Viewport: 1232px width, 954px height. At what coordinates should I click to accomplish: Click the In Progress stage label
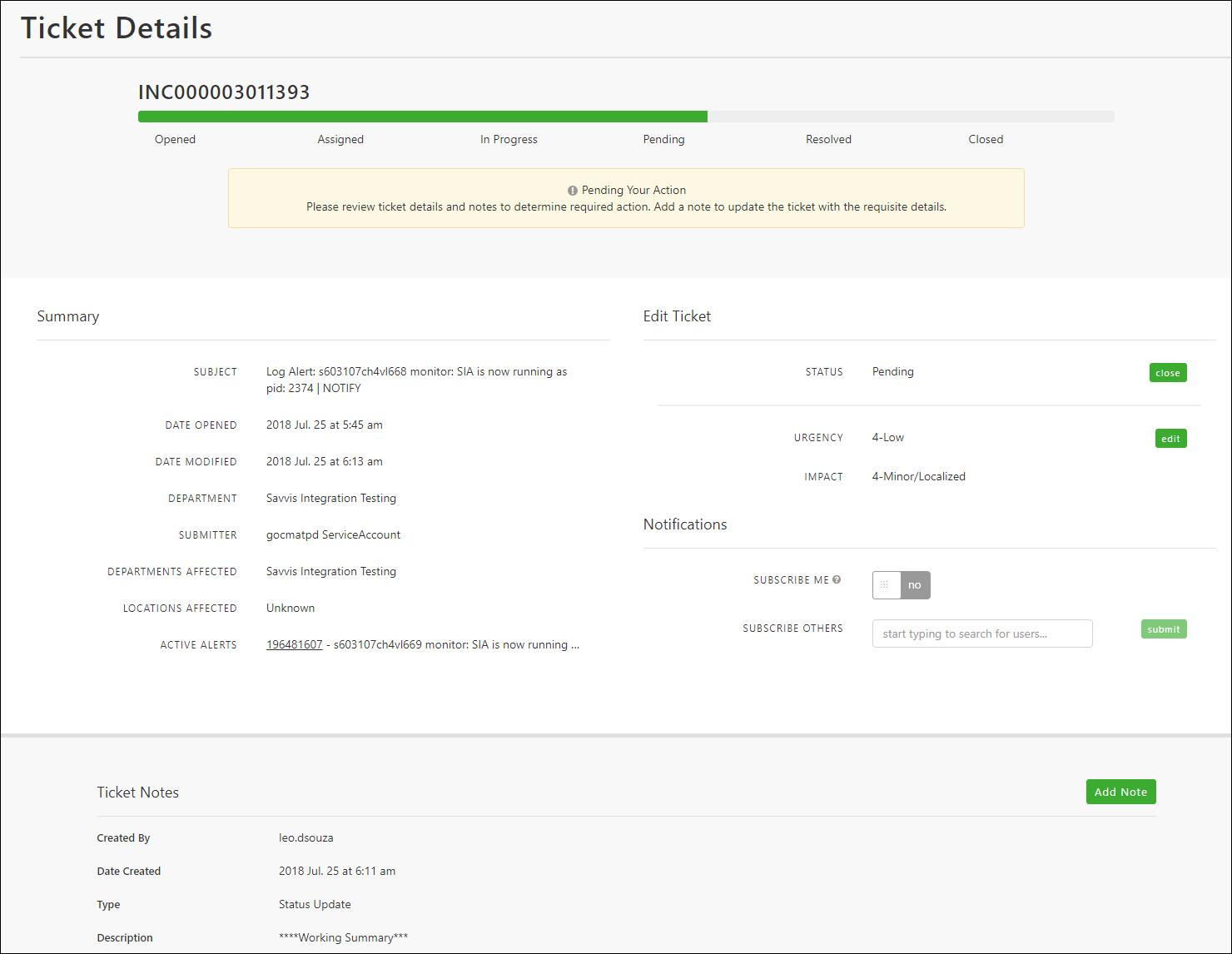click(509, 139)
